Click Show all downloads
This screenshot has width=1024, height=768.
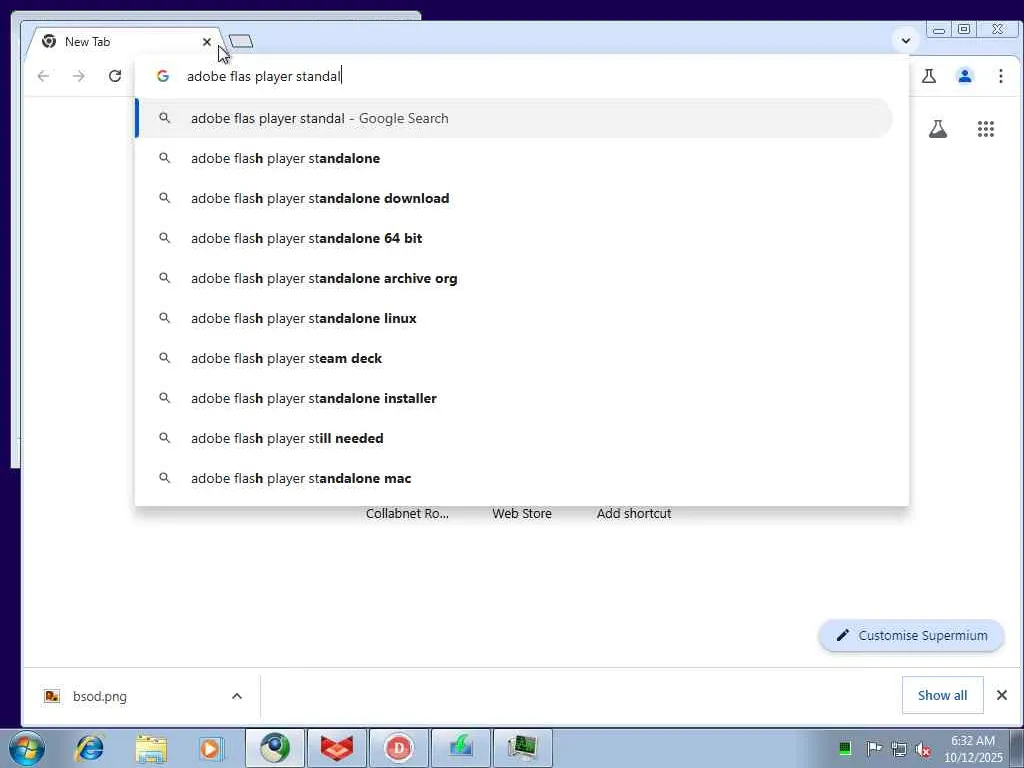click(942, 696)
